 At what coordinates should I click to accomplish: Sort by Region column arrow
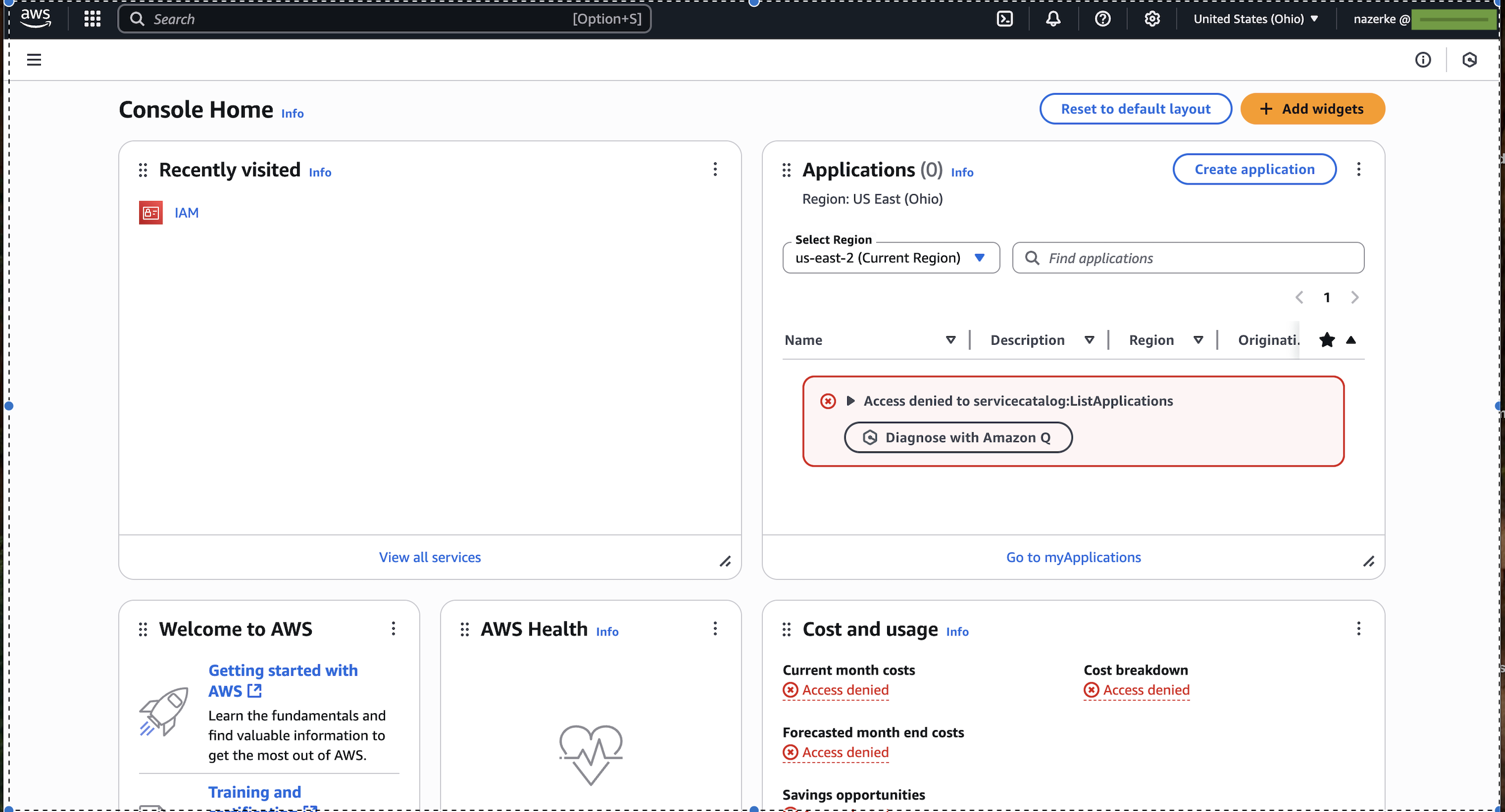click(1198, 340)
